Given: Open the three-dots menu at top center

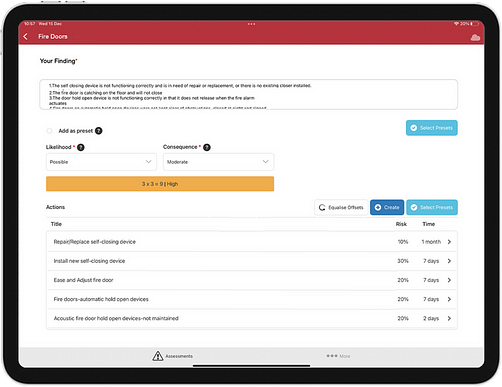Looking at the screenshot, I should coord(251,24).
